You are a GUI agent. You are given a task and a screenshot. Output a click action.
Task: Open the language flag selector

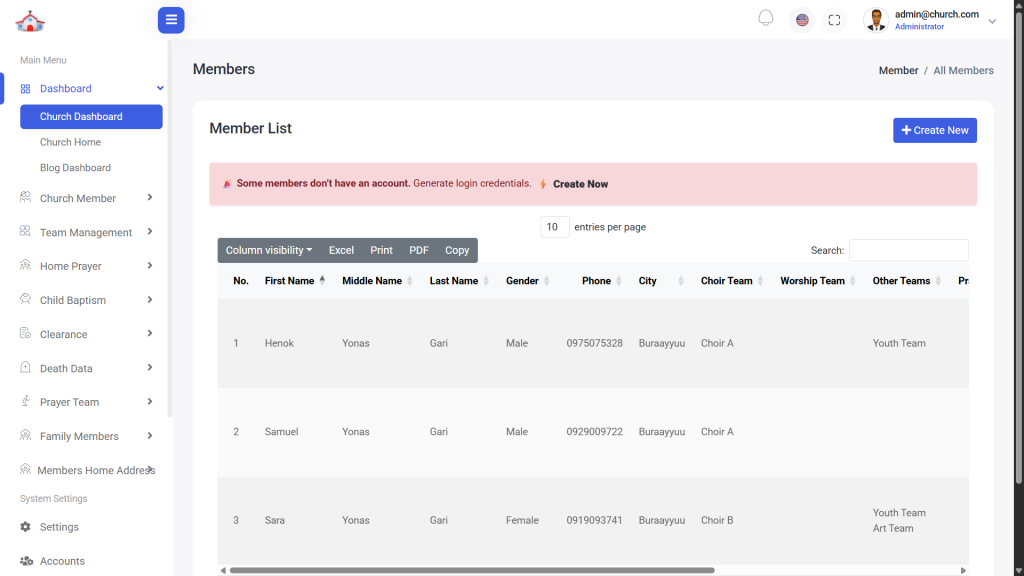[802, 20]
